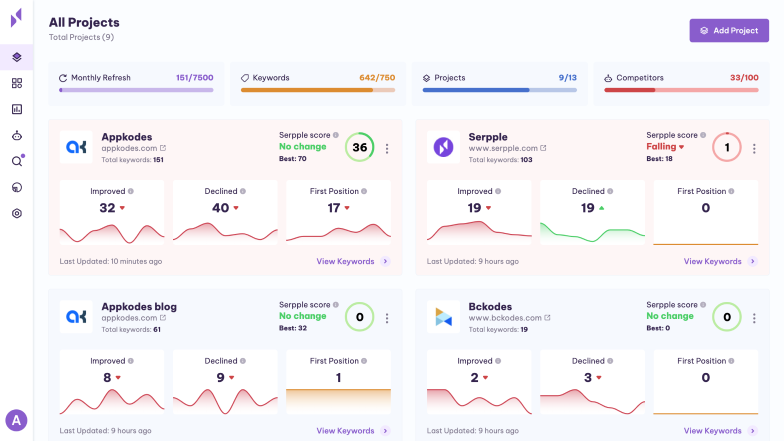Click the refresh icon beside Monthly Refresh

63,78
